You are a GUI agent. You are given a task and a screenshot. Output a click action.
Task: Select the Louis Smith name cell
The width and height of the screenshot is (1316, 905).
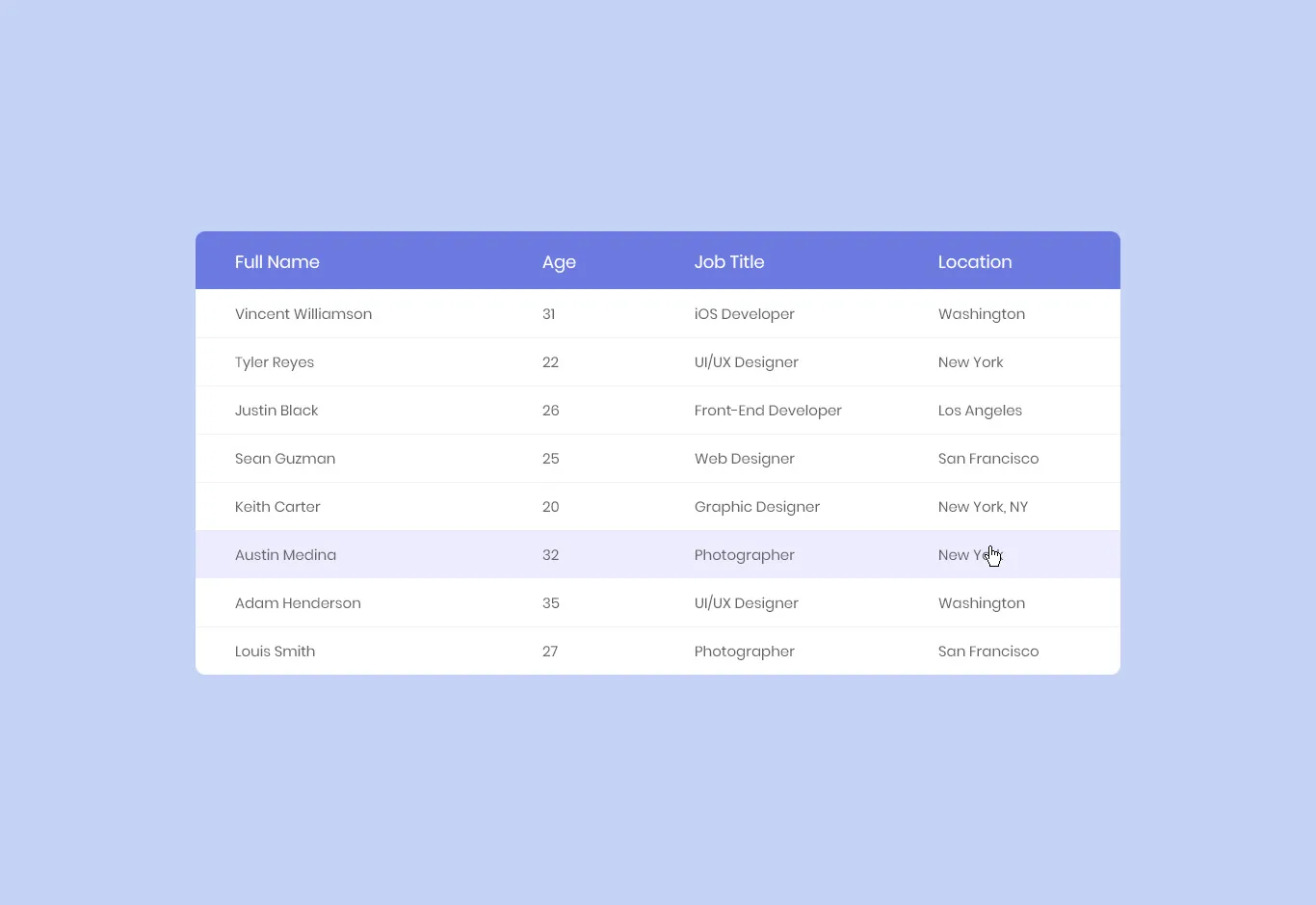275,652
